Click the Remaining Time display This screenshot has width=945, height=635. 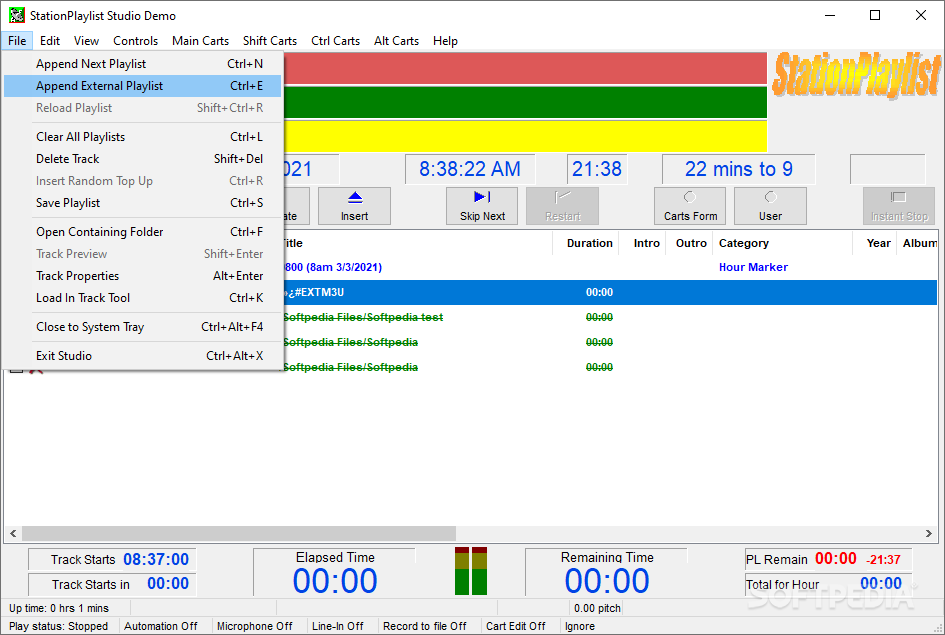coord(606,572)
